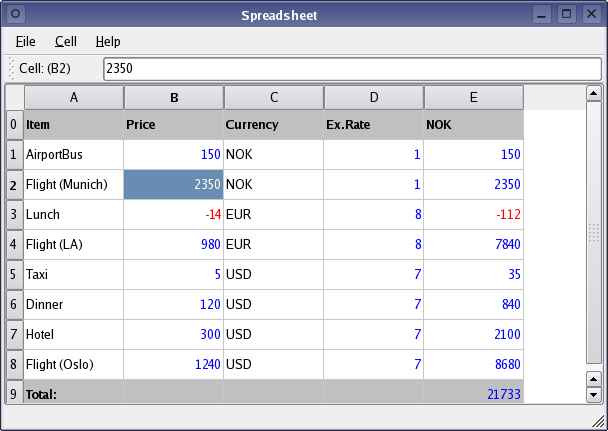Click the scrollbar down arrow at bottom
This screenshot has height=431, width=608.
click(x=593, y=395)
